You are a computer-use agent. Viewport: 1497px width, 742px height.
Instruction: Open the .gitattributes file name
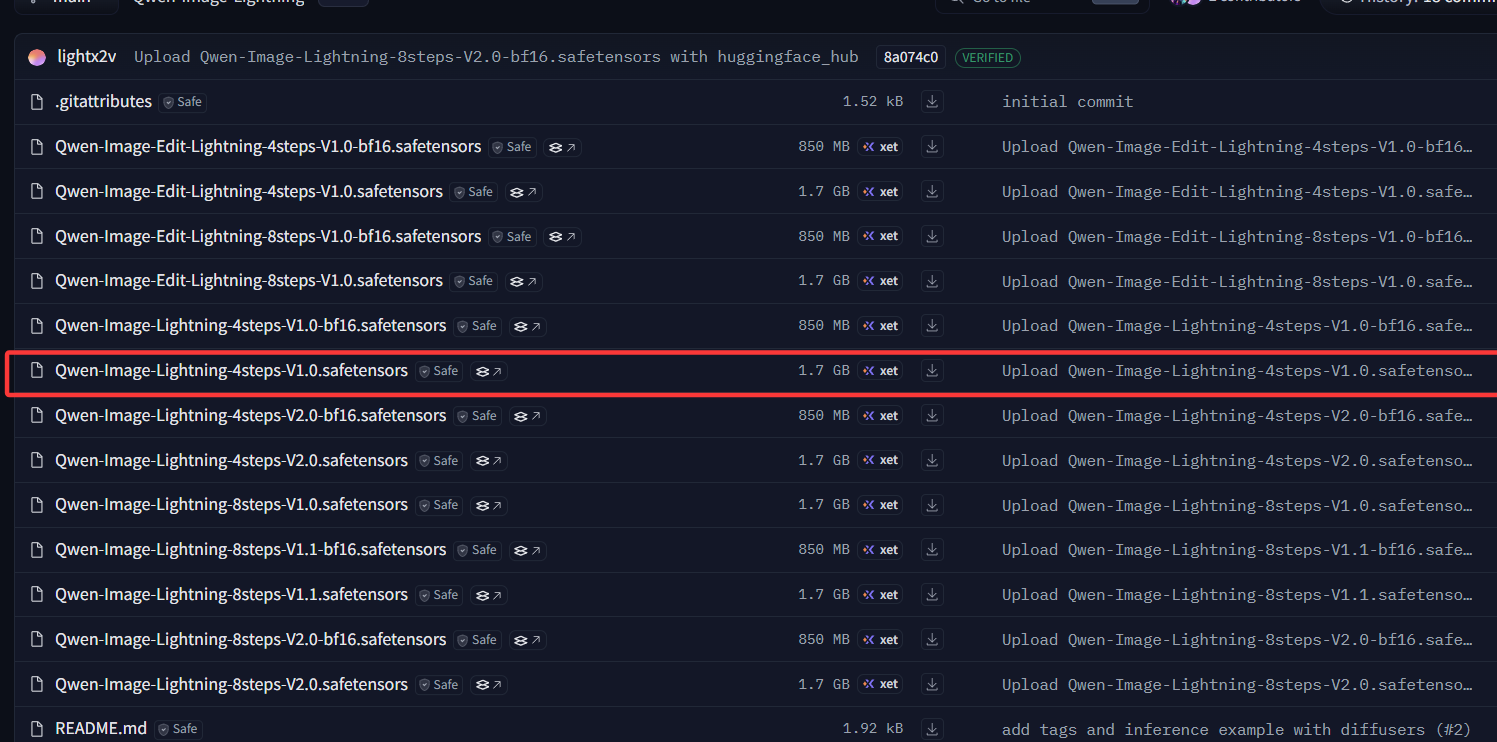coord(104,102)
